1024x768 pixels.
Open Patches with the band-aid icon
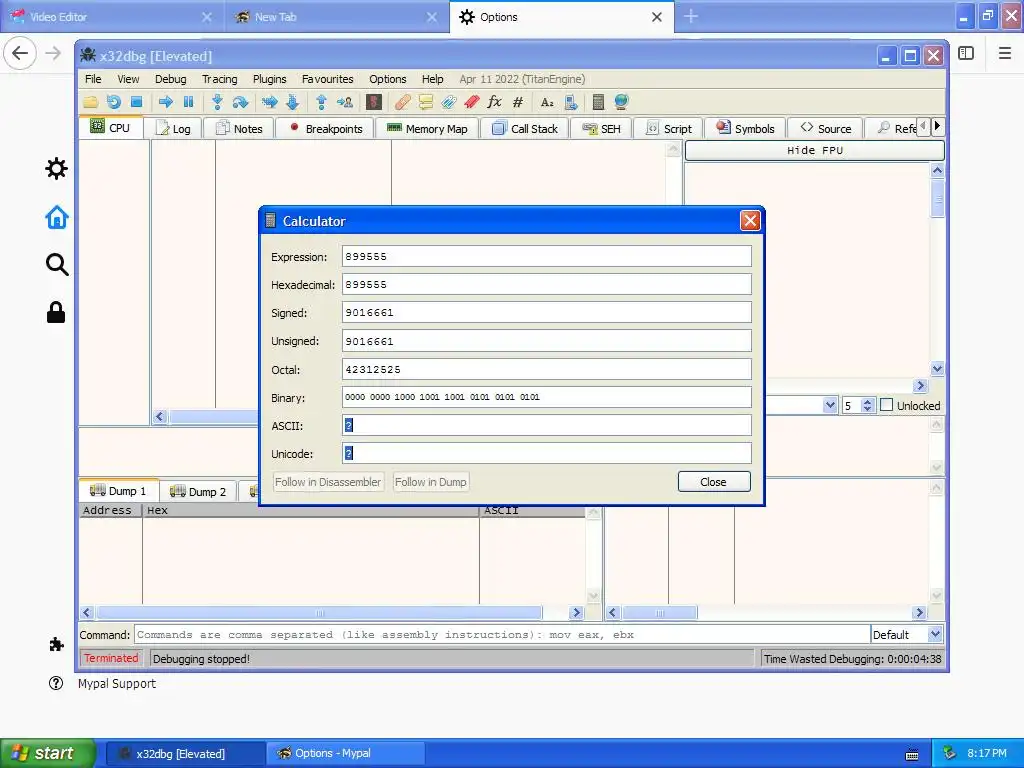pos(402,102)
